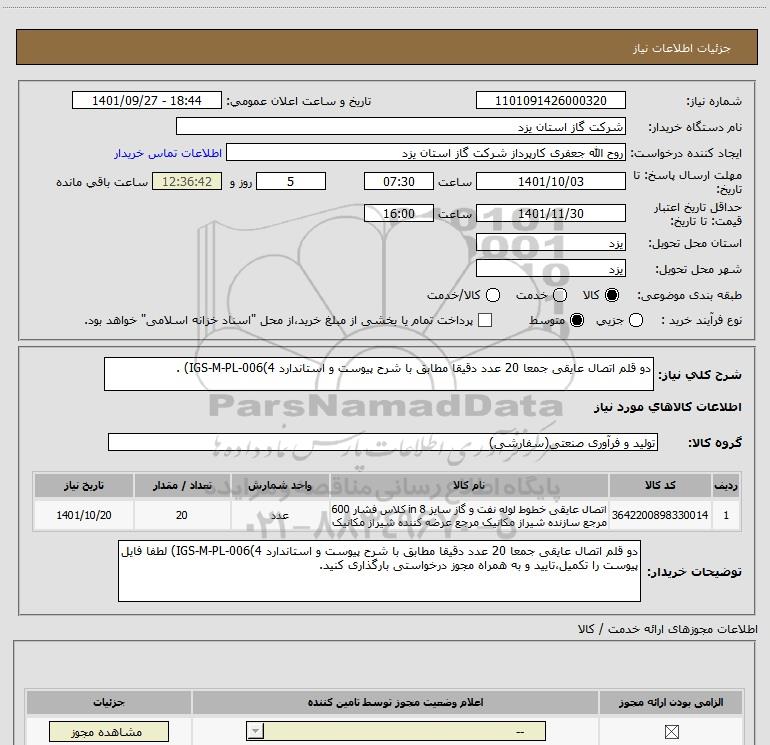This screenshot has height=745, width=770.
Task: Click the تاریخ نیاز column header
Action: (83, 485)
